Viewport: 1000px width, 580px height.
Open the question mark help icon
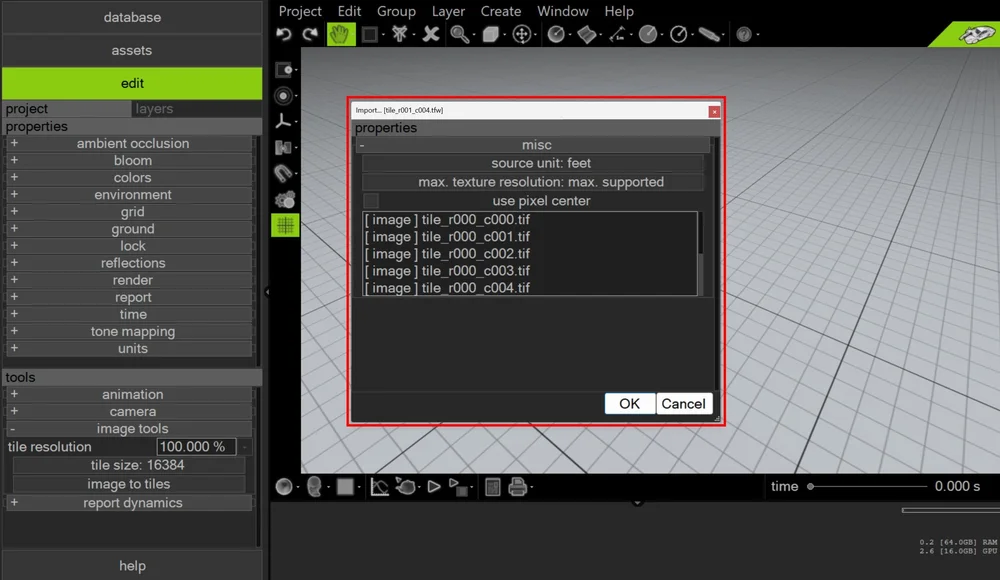[744, 34]
